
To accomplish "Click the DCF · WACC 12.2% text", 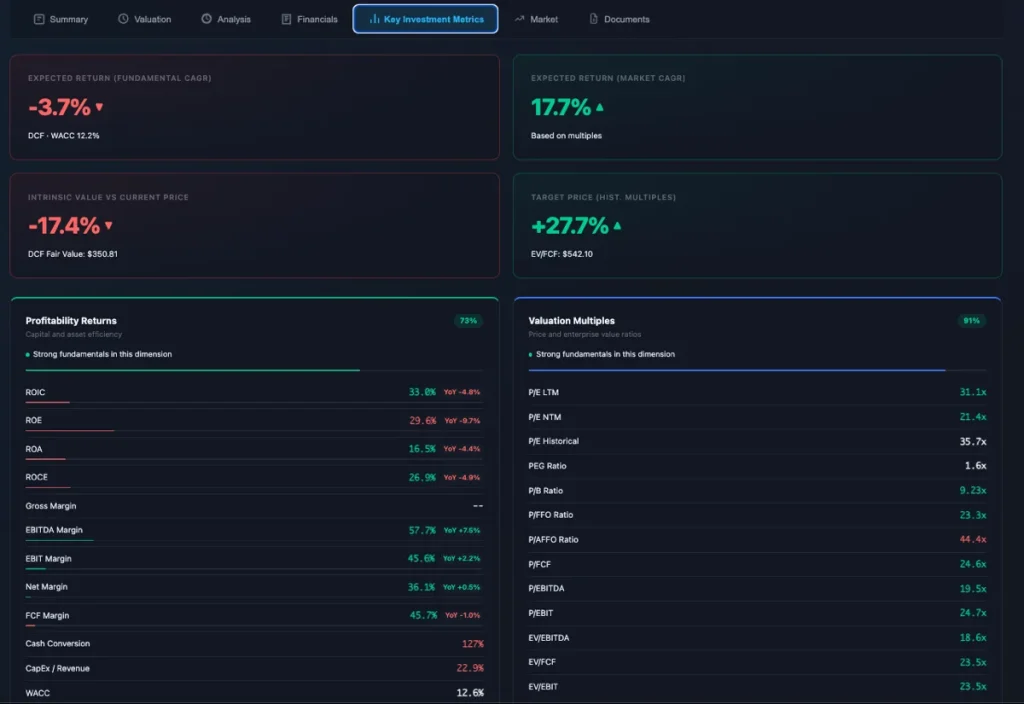I will 63,136.
